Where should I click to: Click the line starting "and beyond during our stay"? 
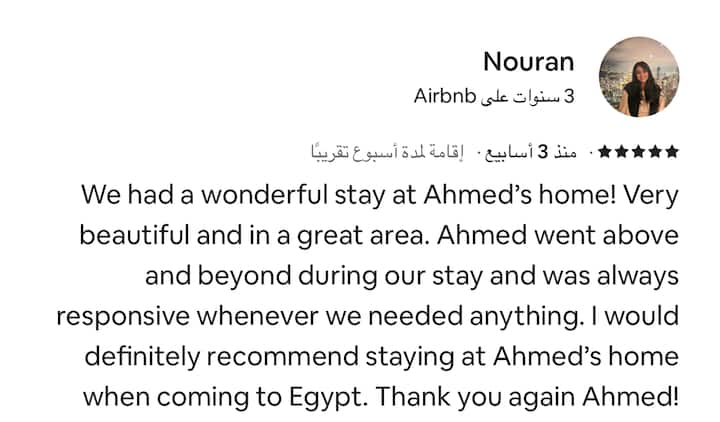click(411, 275)
